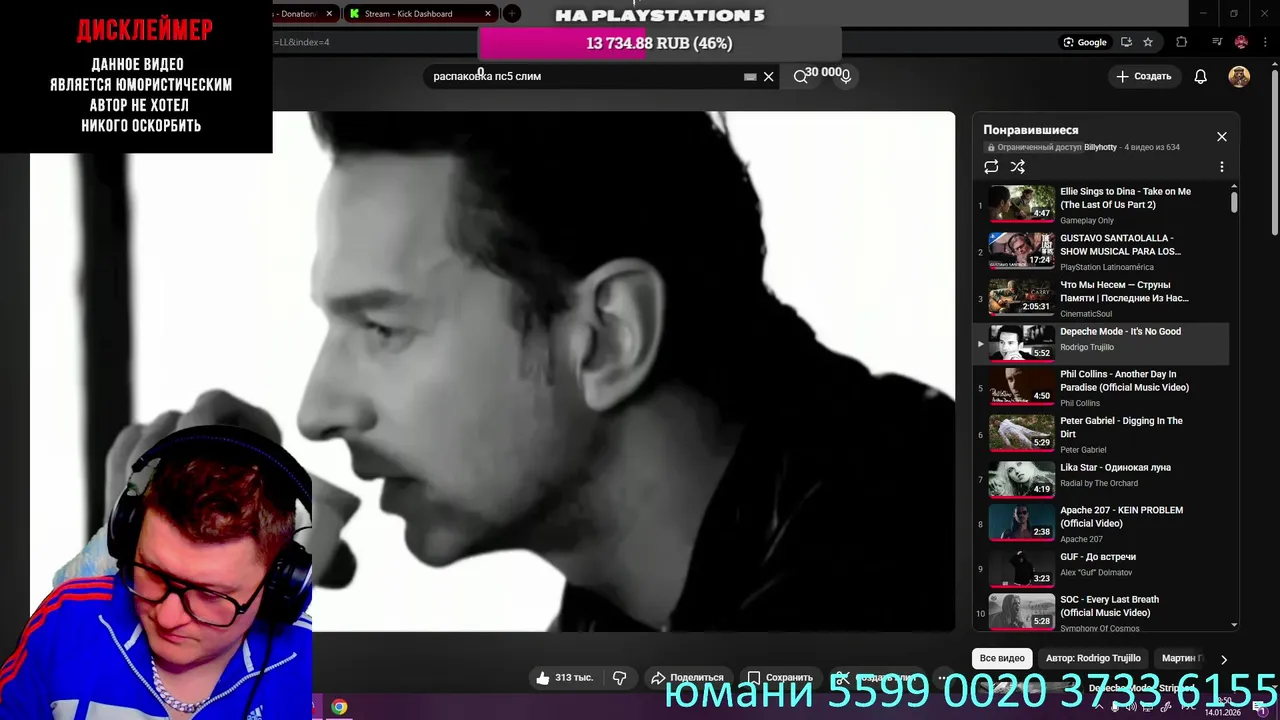This screenshot has width=1280, height=720.
Task: Play Apache 207 - KEIN PROBLEM video
Action: (x=1101, y=524)
